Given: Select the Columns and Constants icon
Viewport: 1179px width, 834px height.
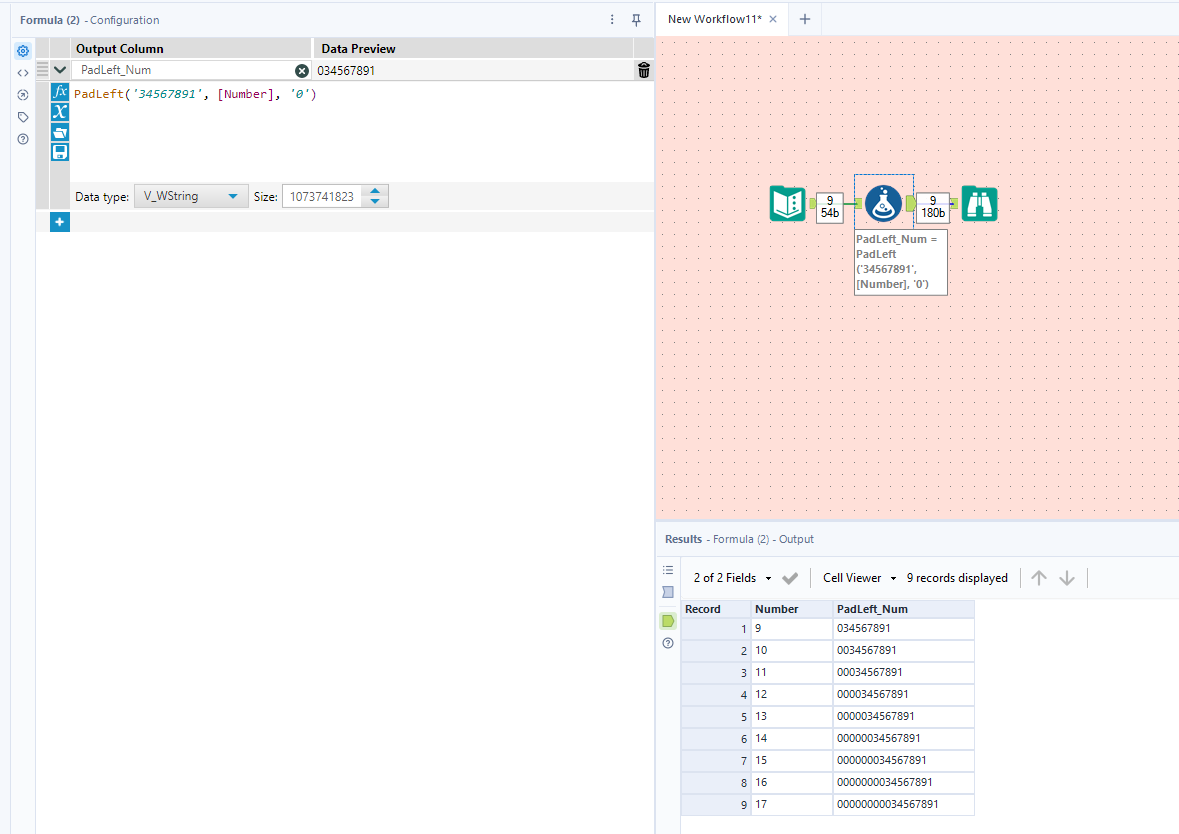Looking at the screenshot, I should pos(59,112).
